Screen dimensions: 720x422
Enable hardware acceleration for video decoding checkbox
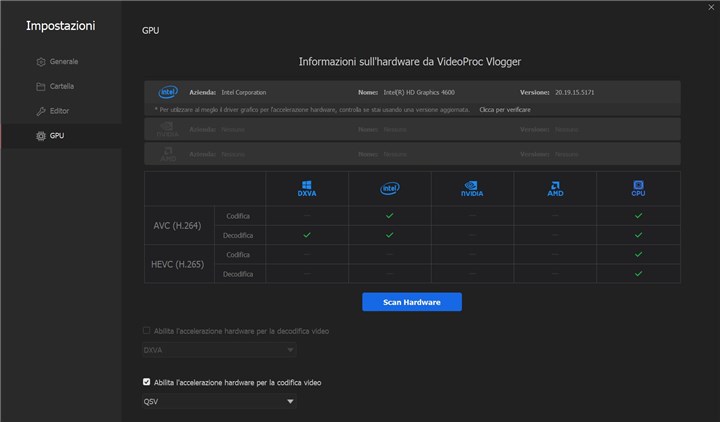pos(147,330)
